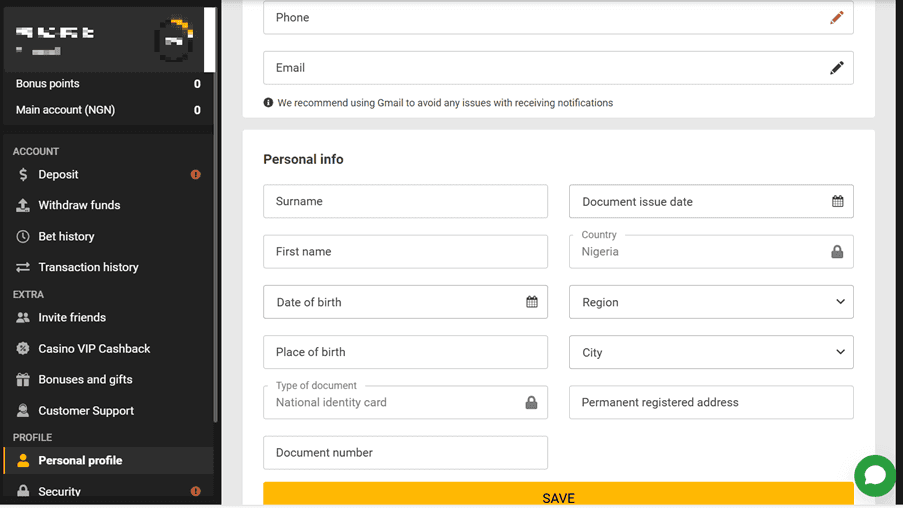Image resolution: width=903 pixels, height=508 pixels.
Task: Click the chip icon for Casino VIP Cashback
Action: click(22, 348)
